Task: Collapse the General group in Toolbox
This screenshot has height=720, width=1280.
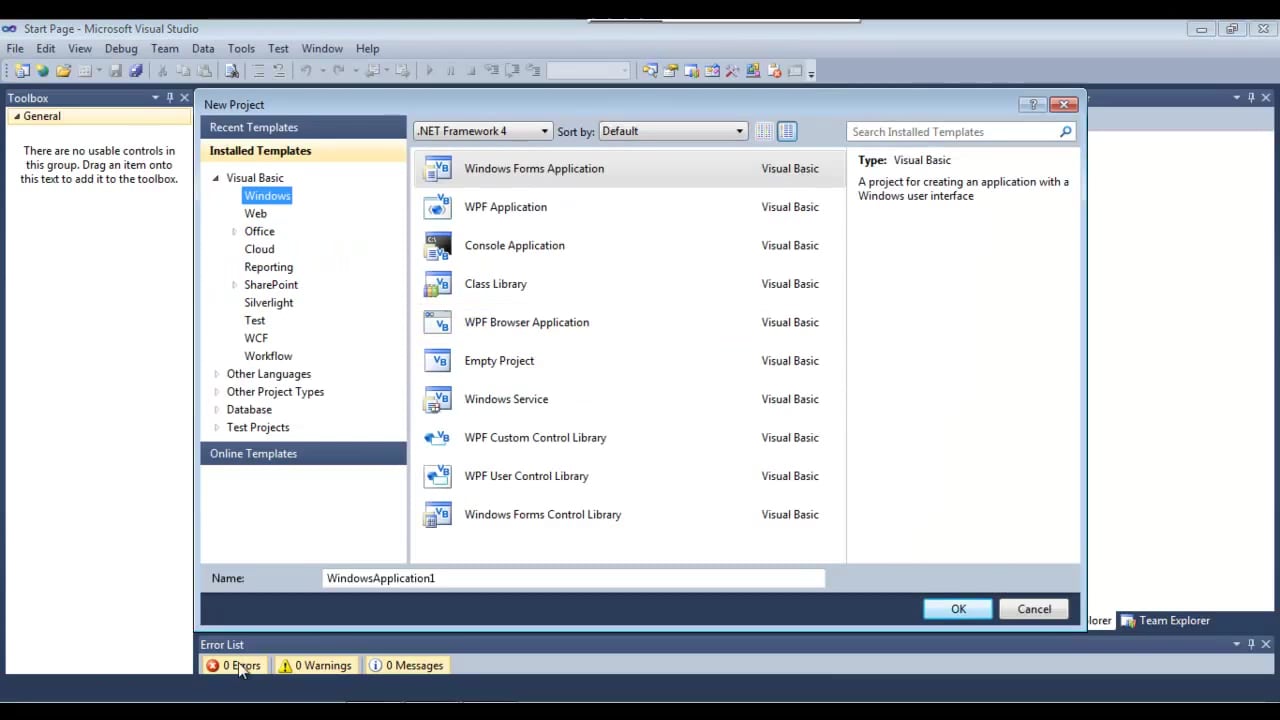Action: tap(16, 117)
